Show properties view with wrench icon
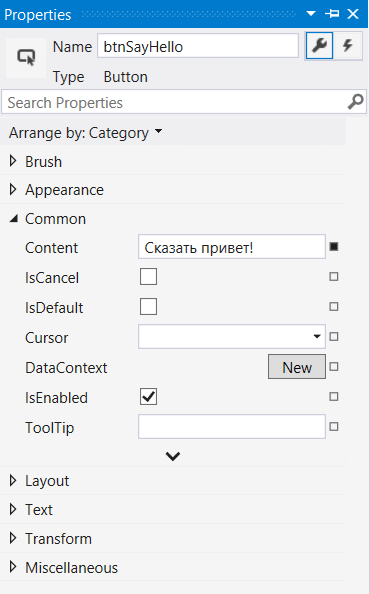370x594 pixels. (x=319, y=46)
